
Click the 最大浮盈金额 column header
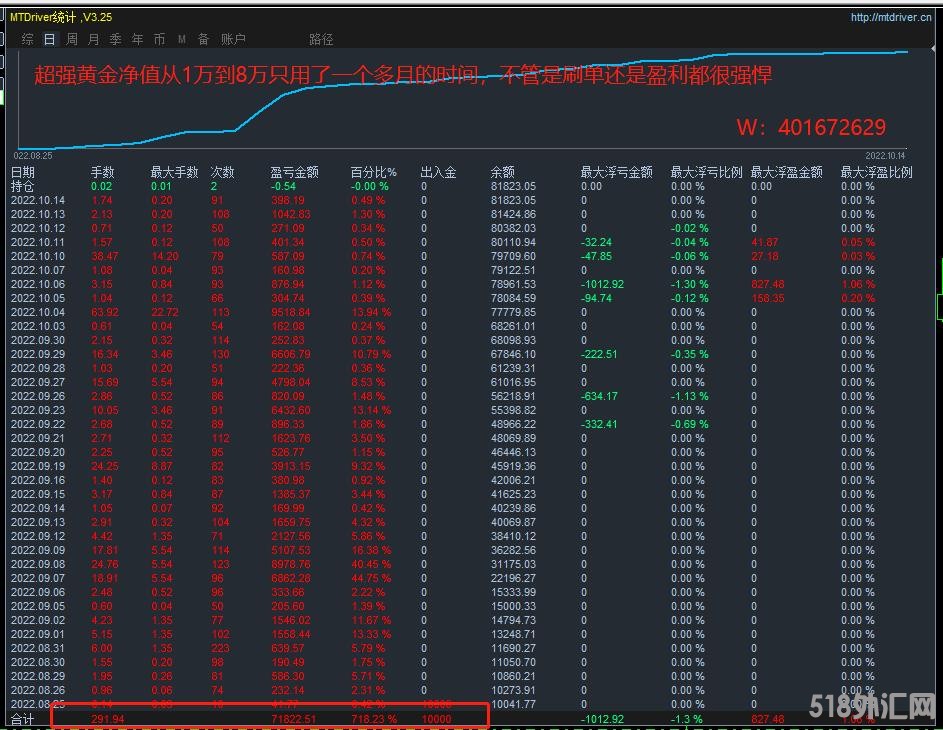click(787, 173)
